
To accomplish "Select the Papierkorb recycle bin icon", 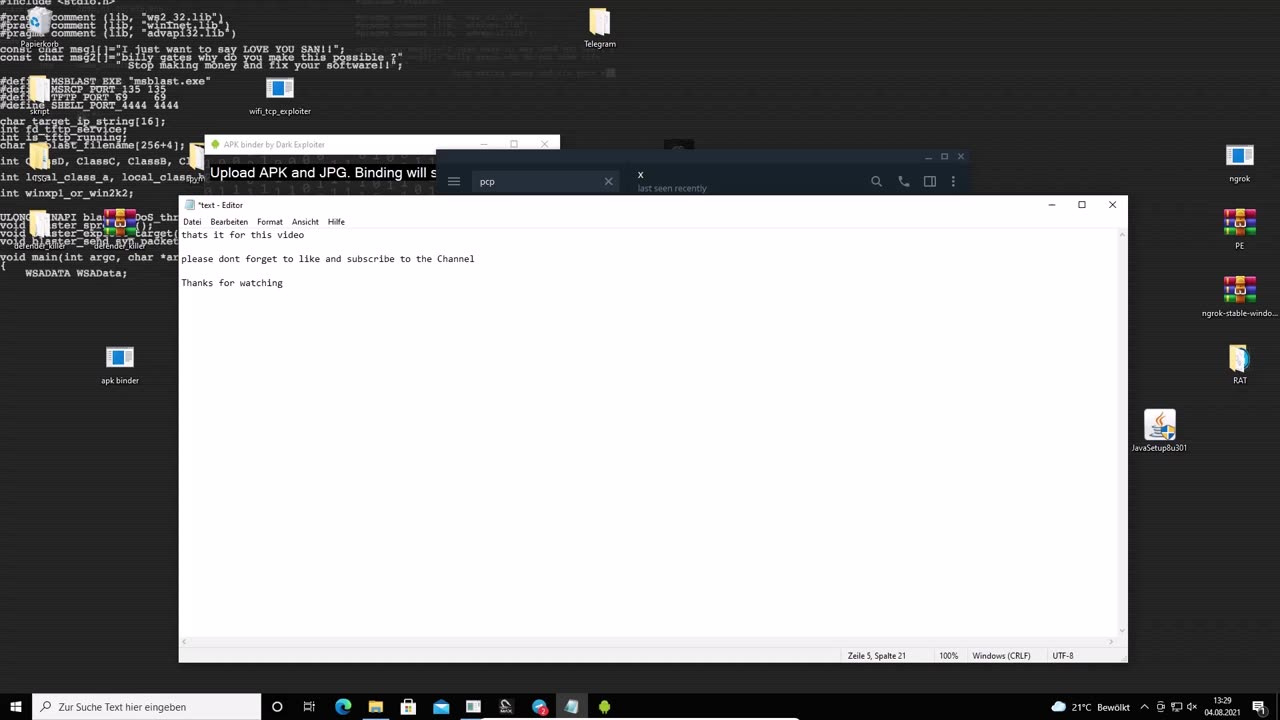I will point(39,28).
